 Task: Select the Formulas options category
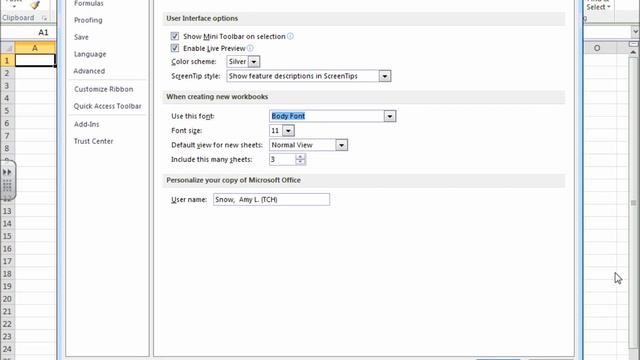(x=89, y=4)
